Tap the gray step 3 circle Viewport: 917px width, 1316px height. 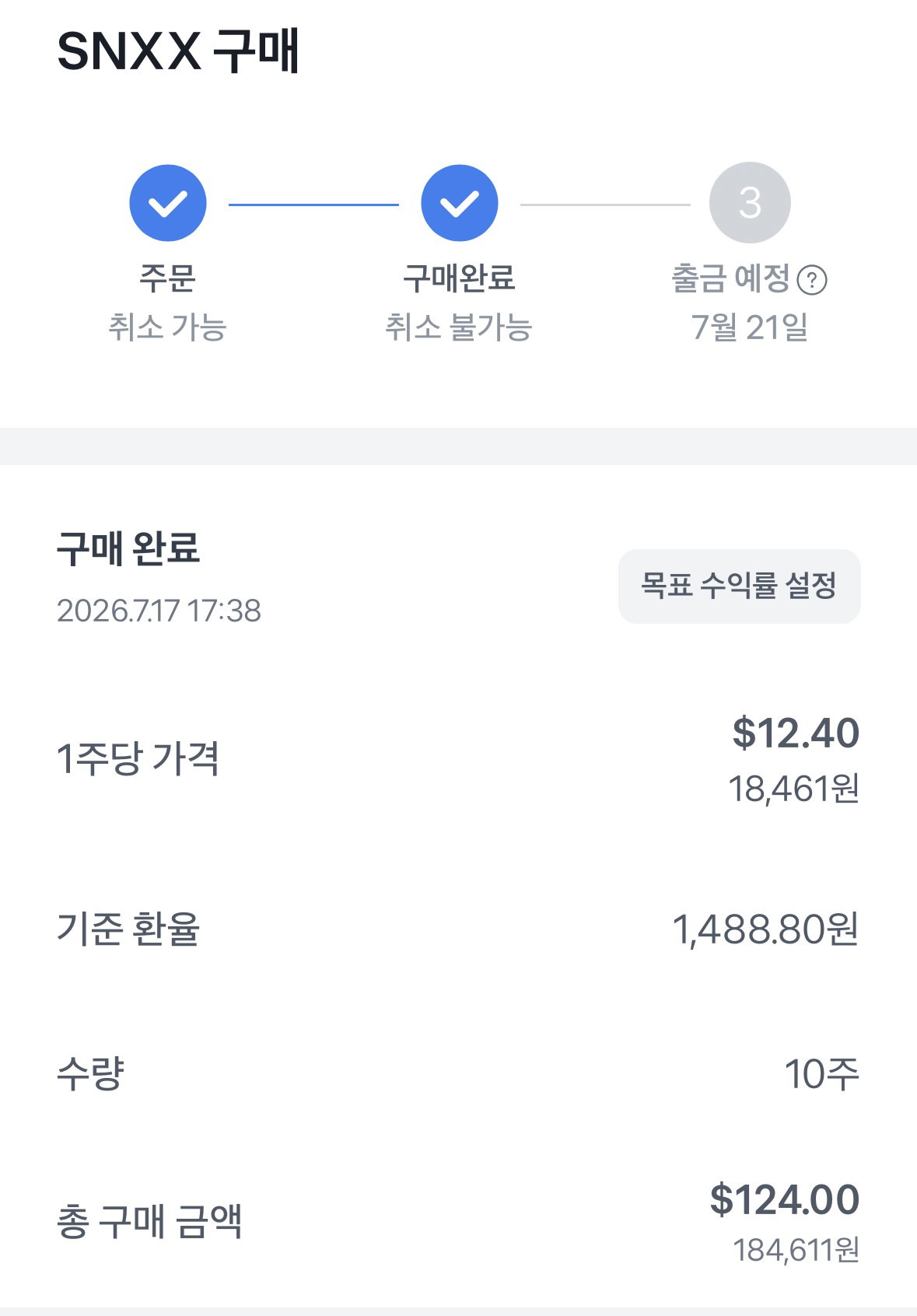point(750,203)
